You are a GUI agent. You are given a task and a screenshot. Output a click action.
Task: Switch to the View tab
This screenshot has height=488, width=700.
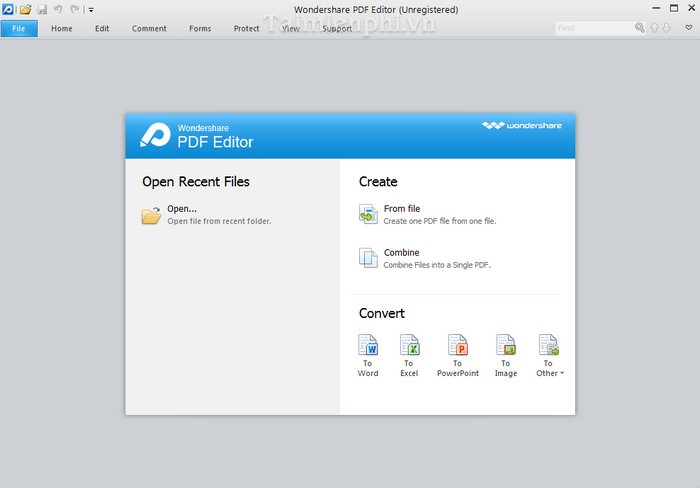click(x=291, y=29)
